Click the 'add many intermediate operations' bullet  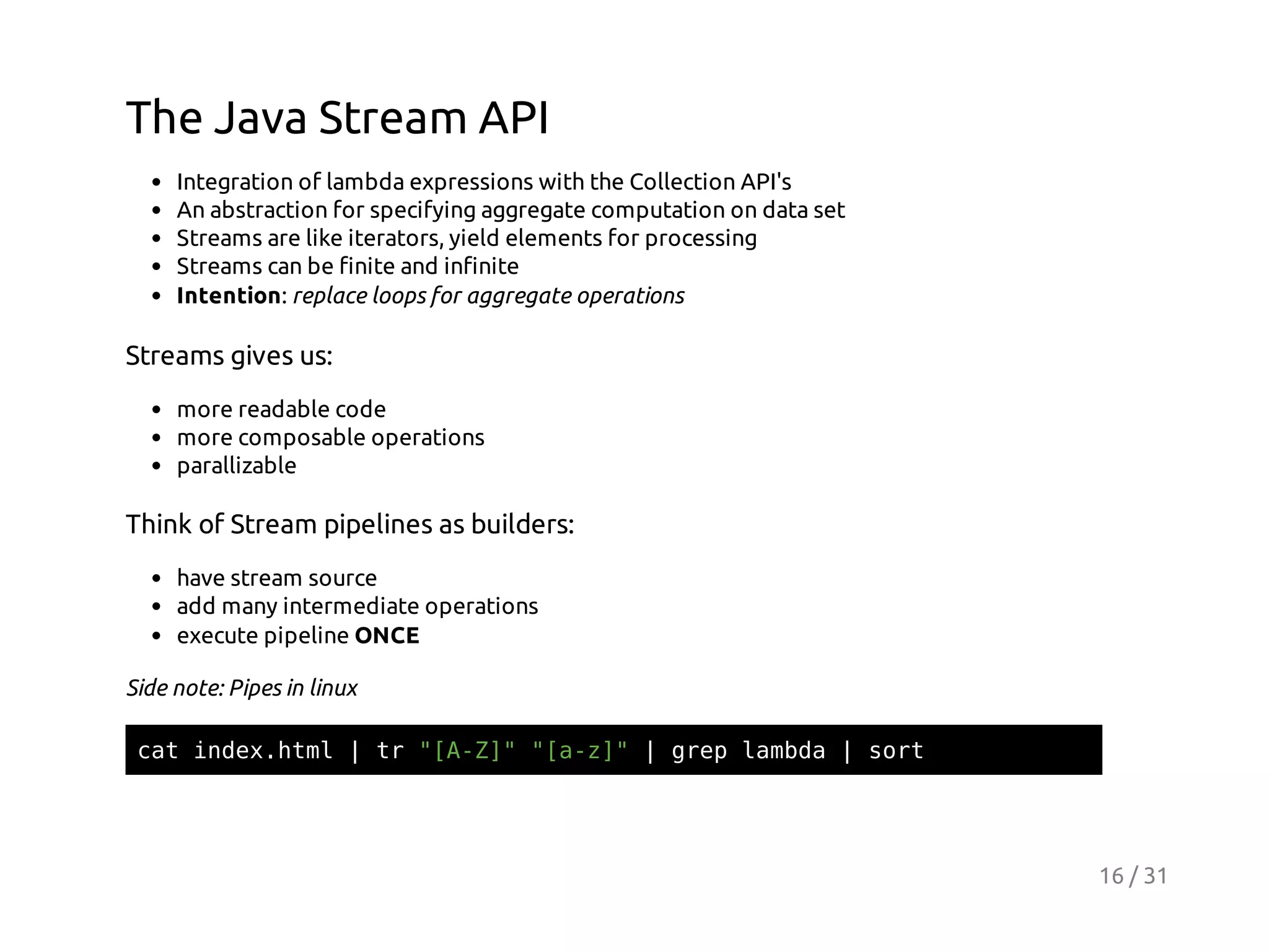(x=357, y=606)
